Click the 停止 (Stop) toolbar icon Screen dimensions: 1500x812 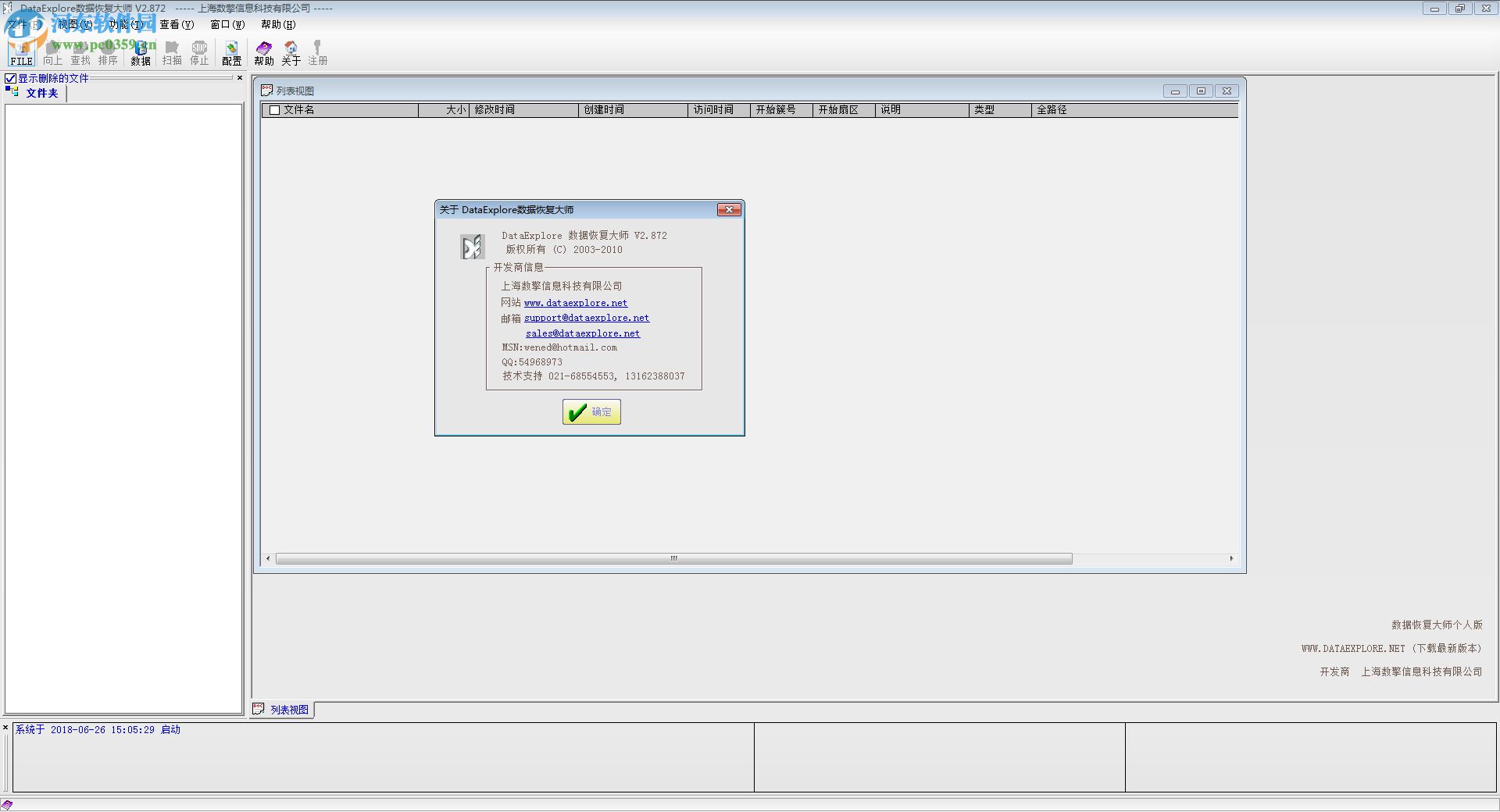click(x=199, y=53)
